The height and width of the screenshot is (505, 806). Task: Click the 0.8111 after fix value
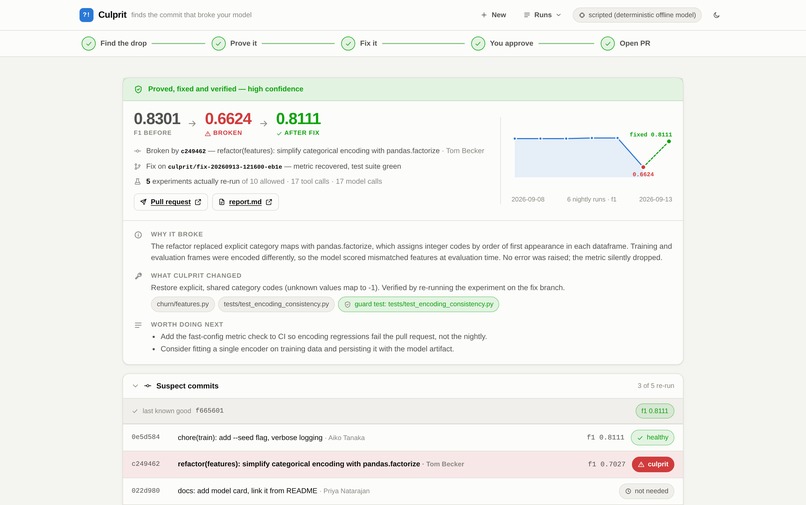[x=298, y=119]
